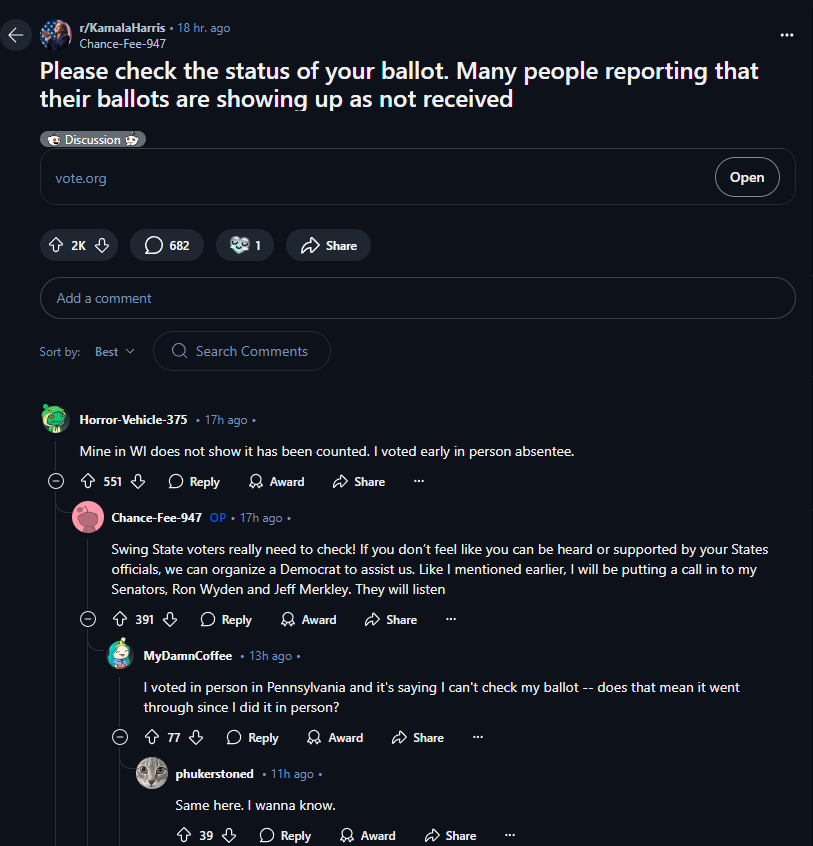Downvote the ballot status post
Viewport: 813px width, 846px height.
[x=102, y=245]
